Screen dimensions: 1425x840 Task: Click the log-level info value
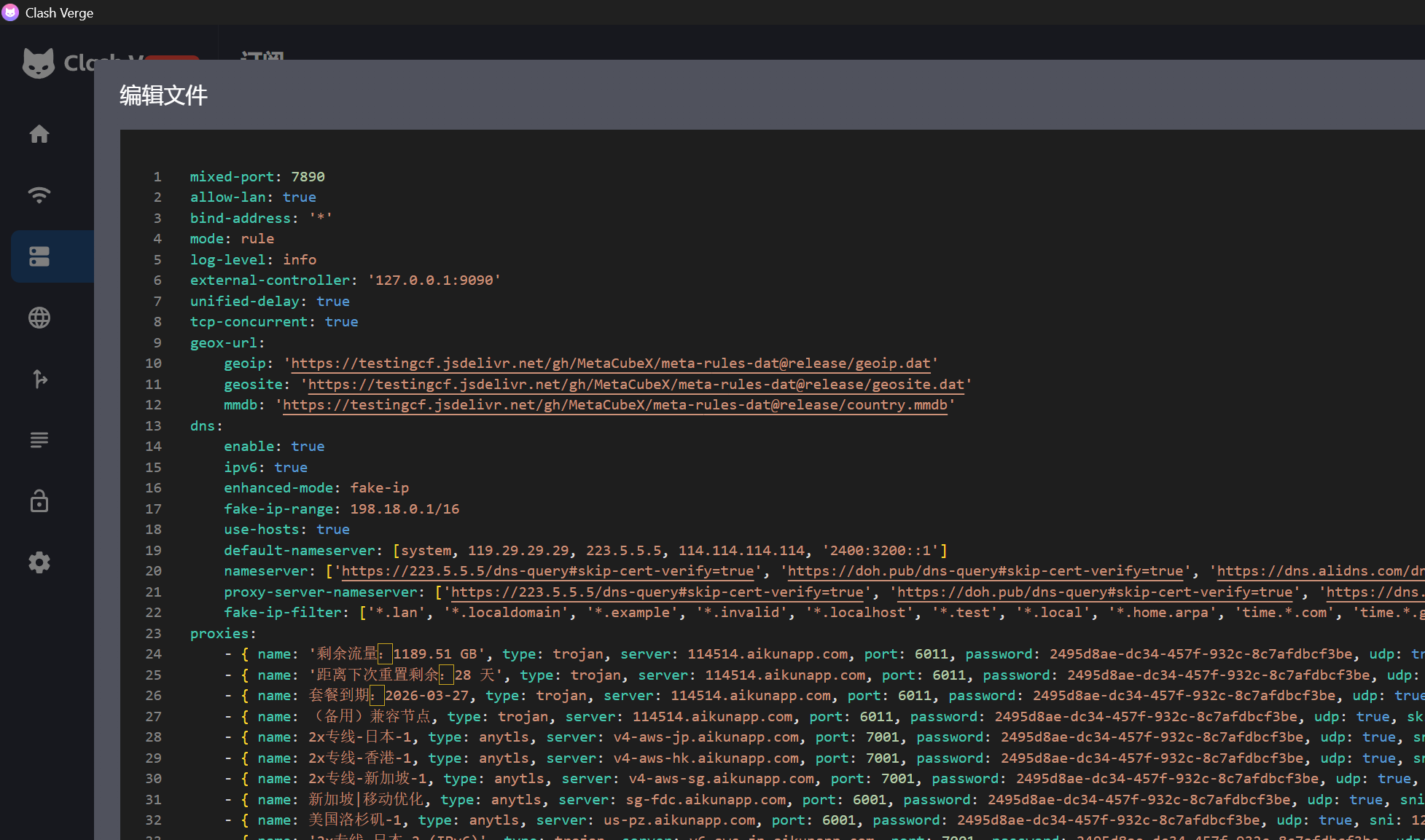coord(300,260)
